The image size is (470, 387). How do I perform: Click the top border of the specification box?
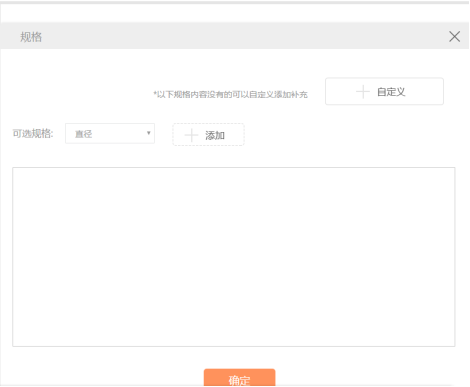[x=234, y=168]
